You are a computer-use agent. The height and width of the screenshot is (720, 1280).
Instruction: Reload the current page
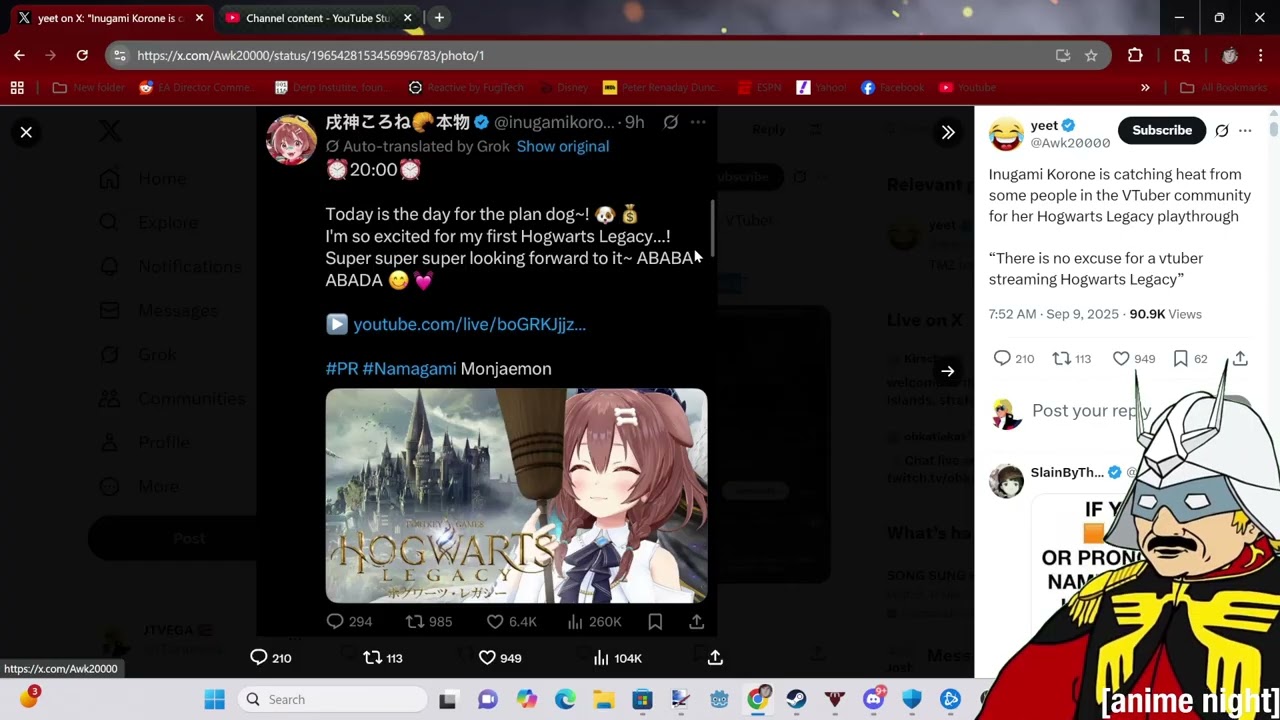(82, 55)
